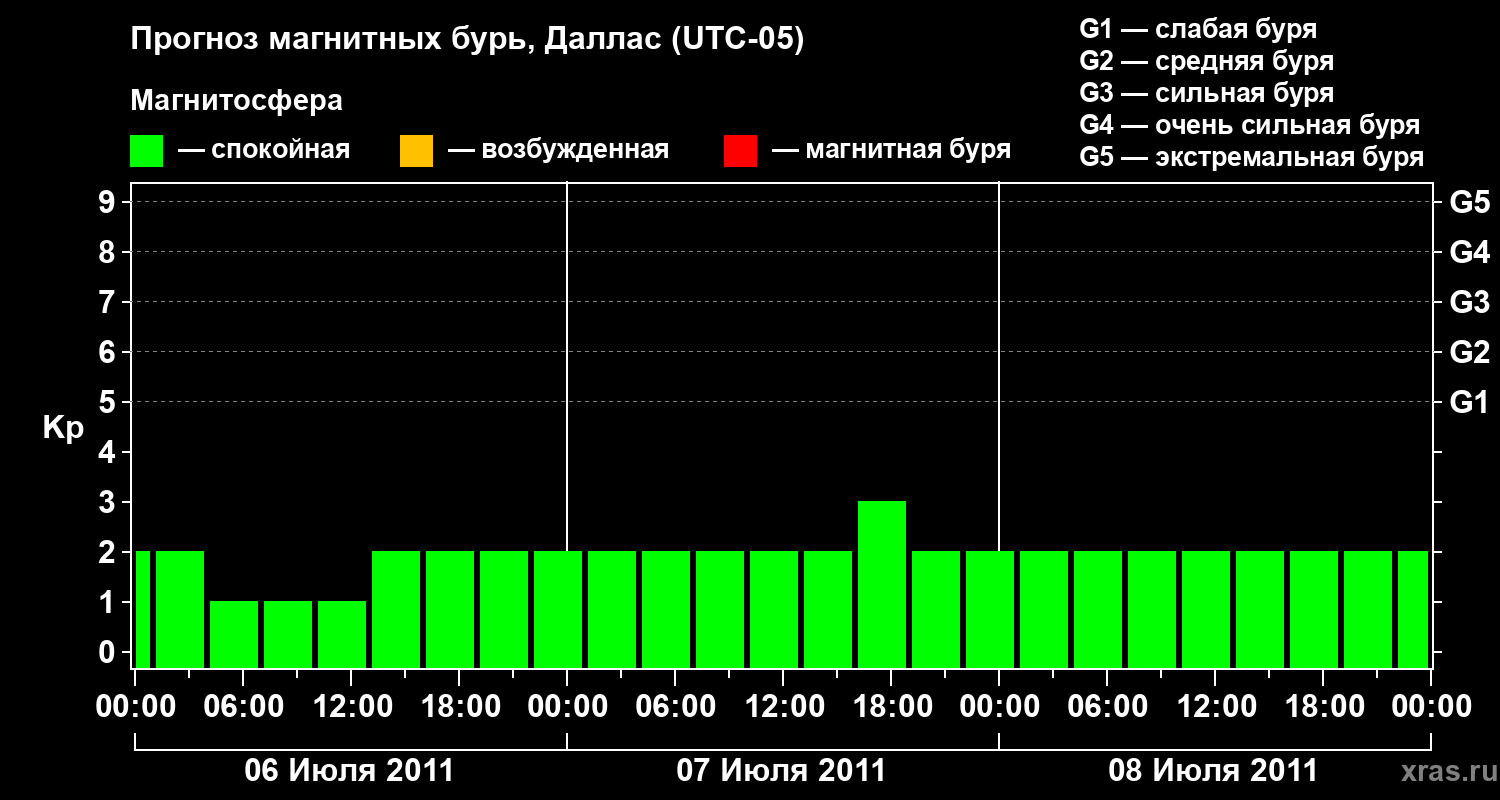The image size is (1500, 800).
Task: Click the '06:00' time label above 07 Июля
Action: [x=675, y=707]
